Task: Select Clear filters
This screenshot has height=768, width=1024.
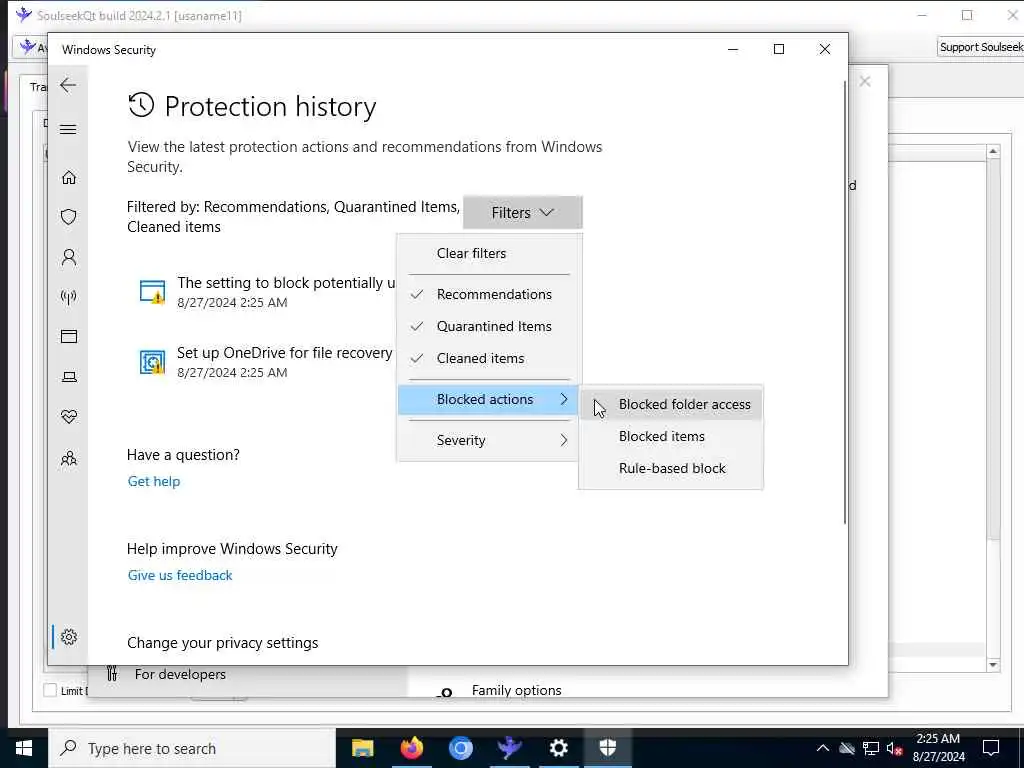Action: click(x=488, y=253)
